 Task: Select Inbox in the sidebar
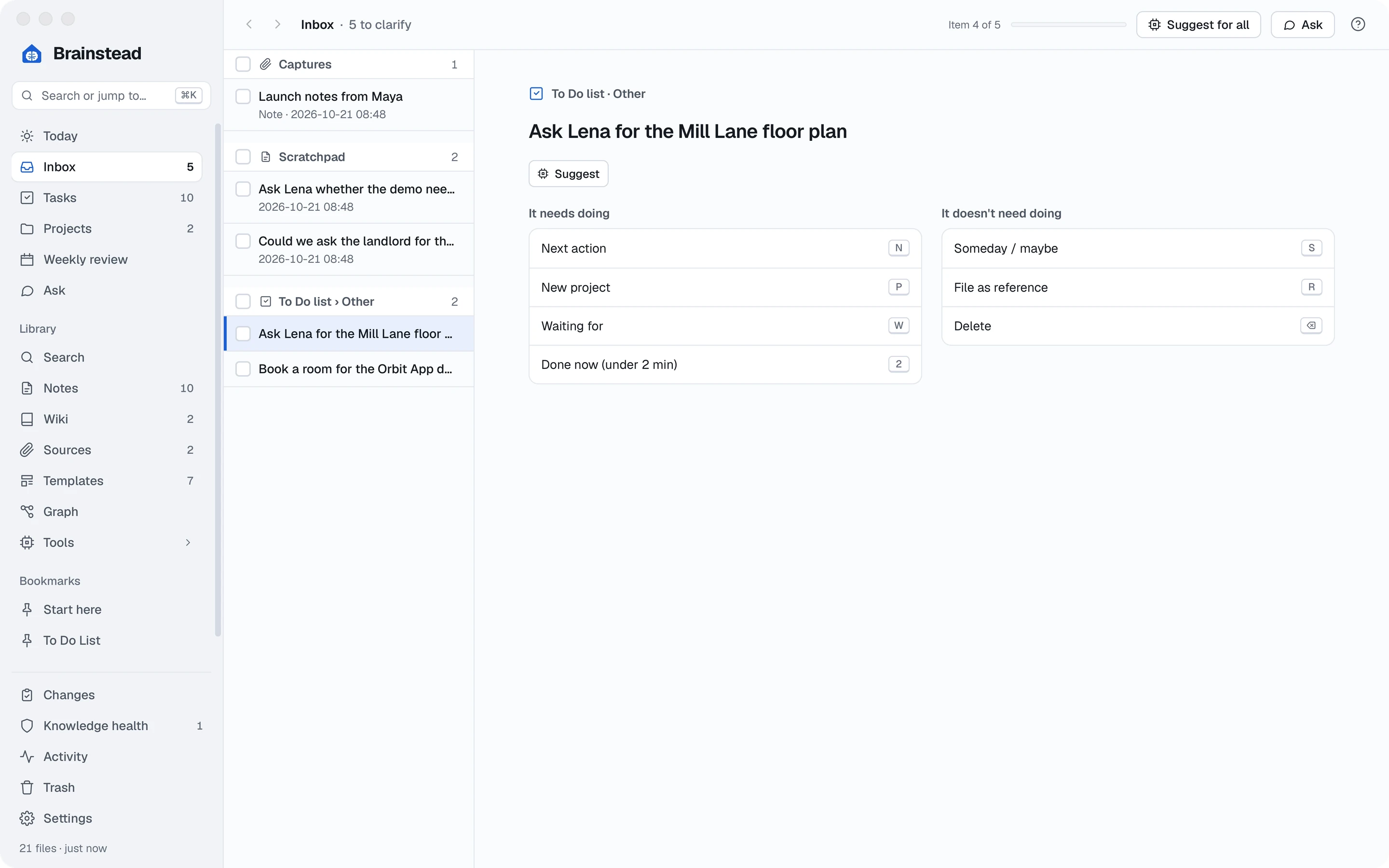pos(107,167)
